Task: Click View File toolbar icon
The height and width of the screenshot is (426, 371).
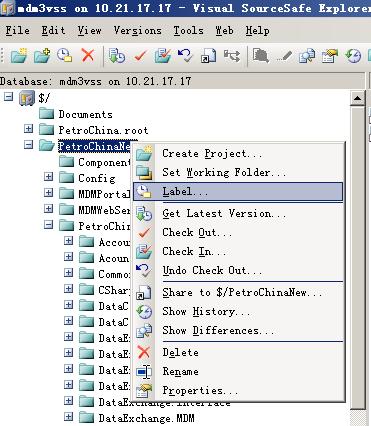Action: point(261,55)
